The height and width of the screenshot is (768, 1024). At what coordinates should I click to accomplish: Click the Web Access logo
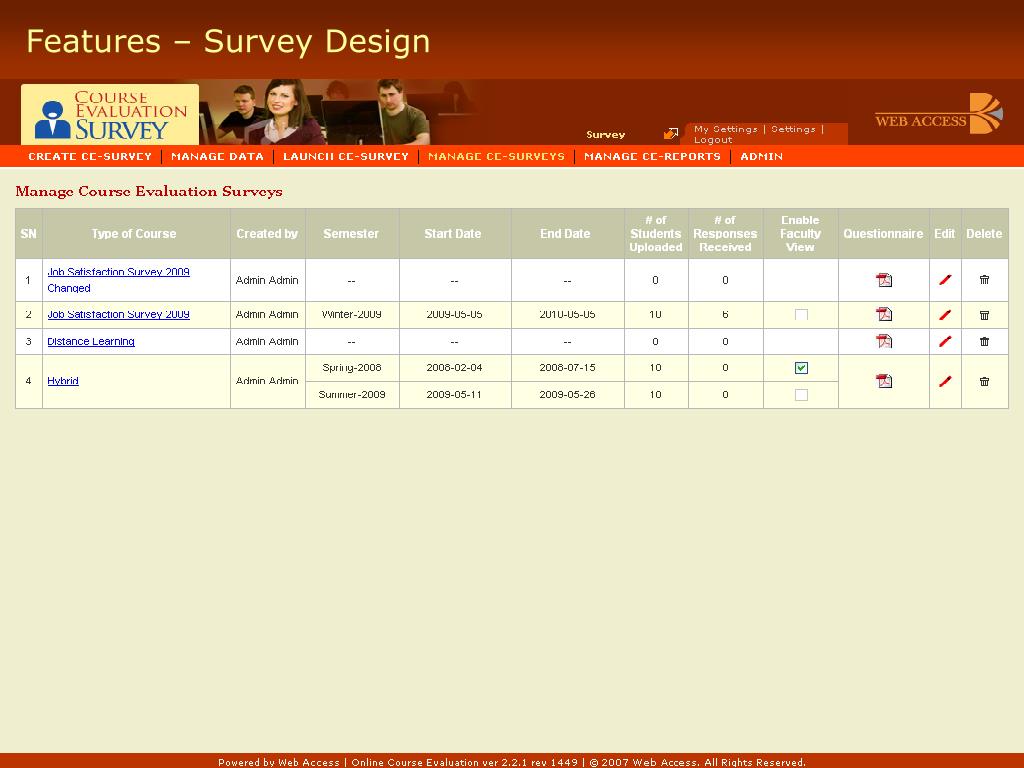[938, 114]
